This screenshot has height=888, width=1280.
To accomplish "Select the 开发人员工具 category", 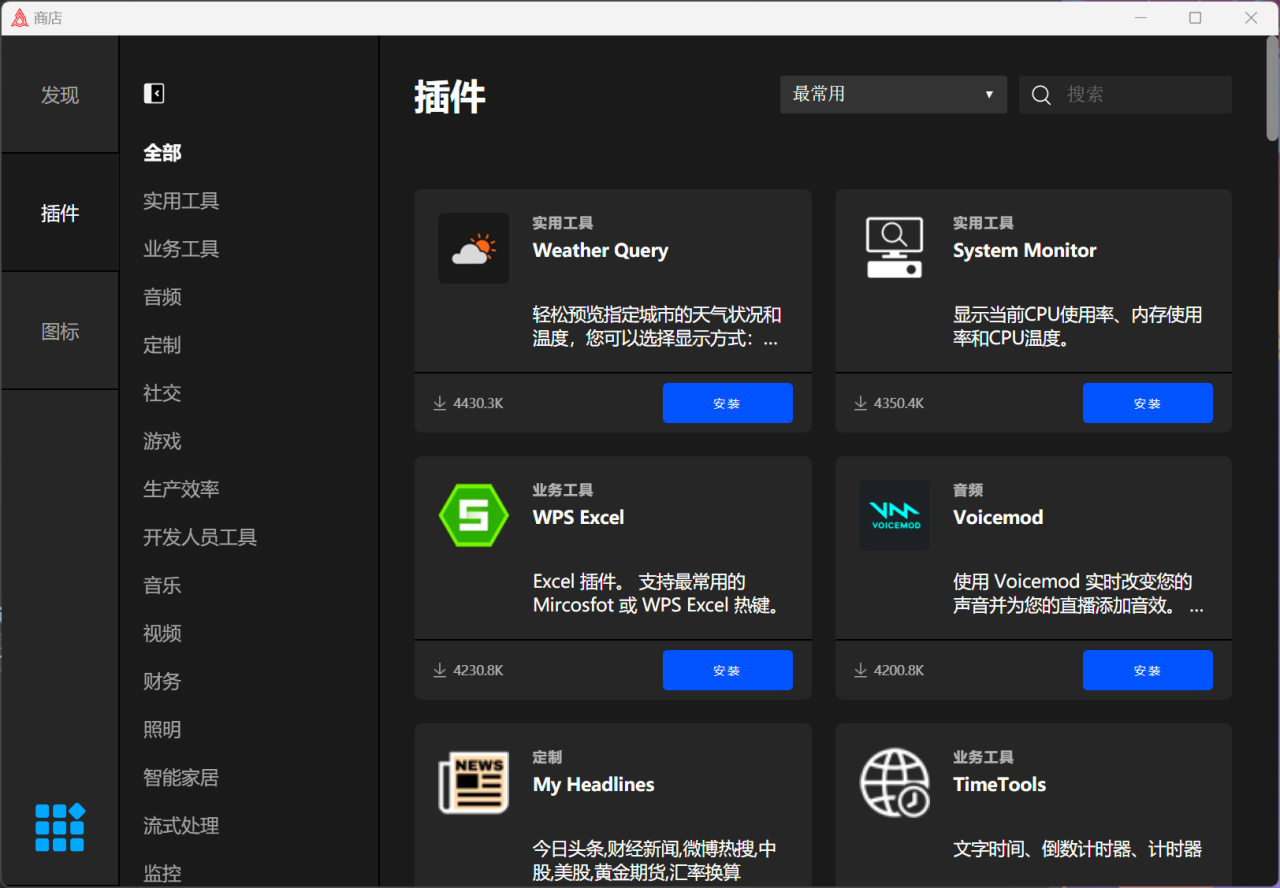I will pos(200,536).
